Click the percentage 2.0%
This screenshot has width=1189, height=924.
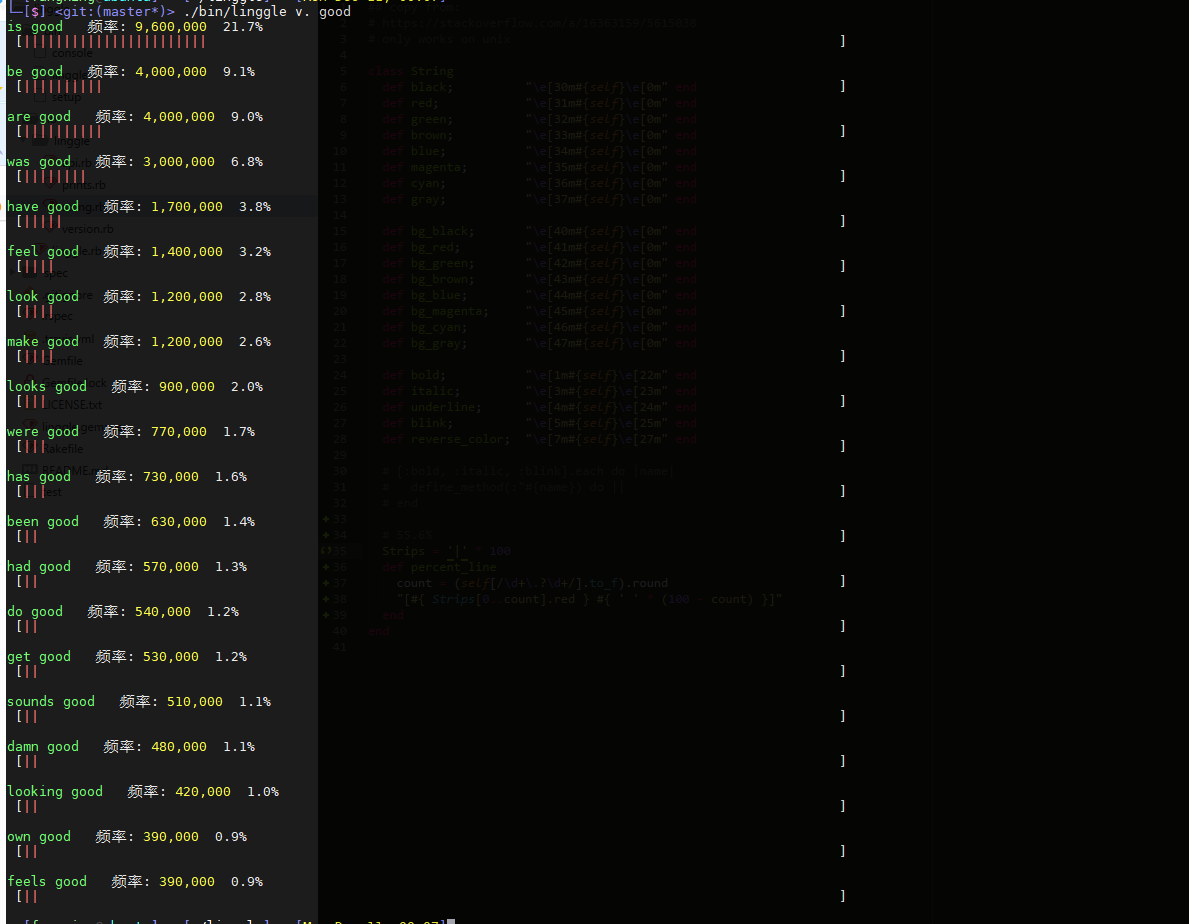click(x=247, y=387)
